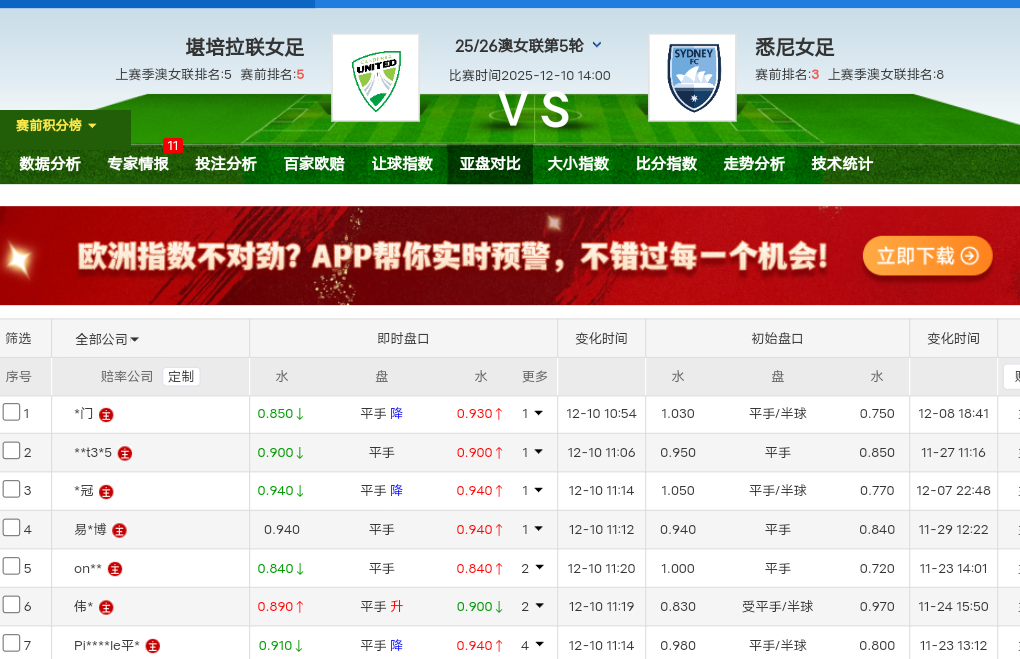The image size is (1020, 659).
Task: Expand the 全部公司 company filter dropdown
Action: pos(107,339)
